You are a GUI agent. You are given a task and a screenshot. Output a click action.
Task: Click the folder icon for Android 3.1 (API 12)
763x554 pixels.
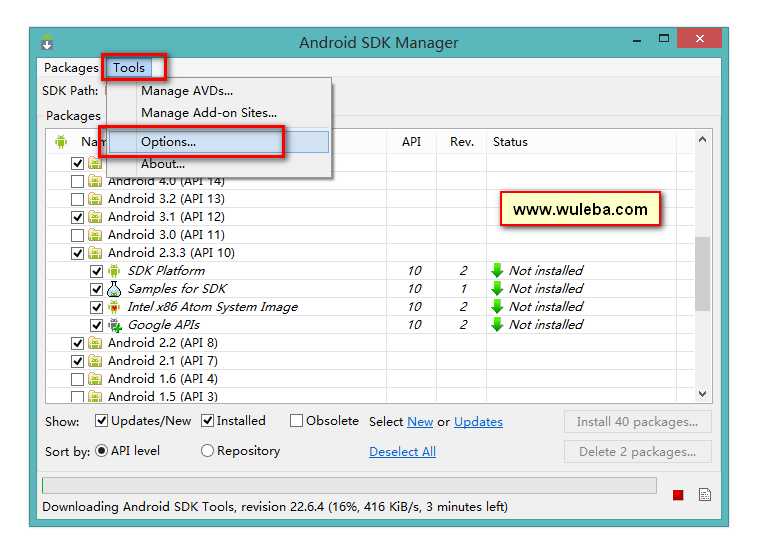coord(95,217)
